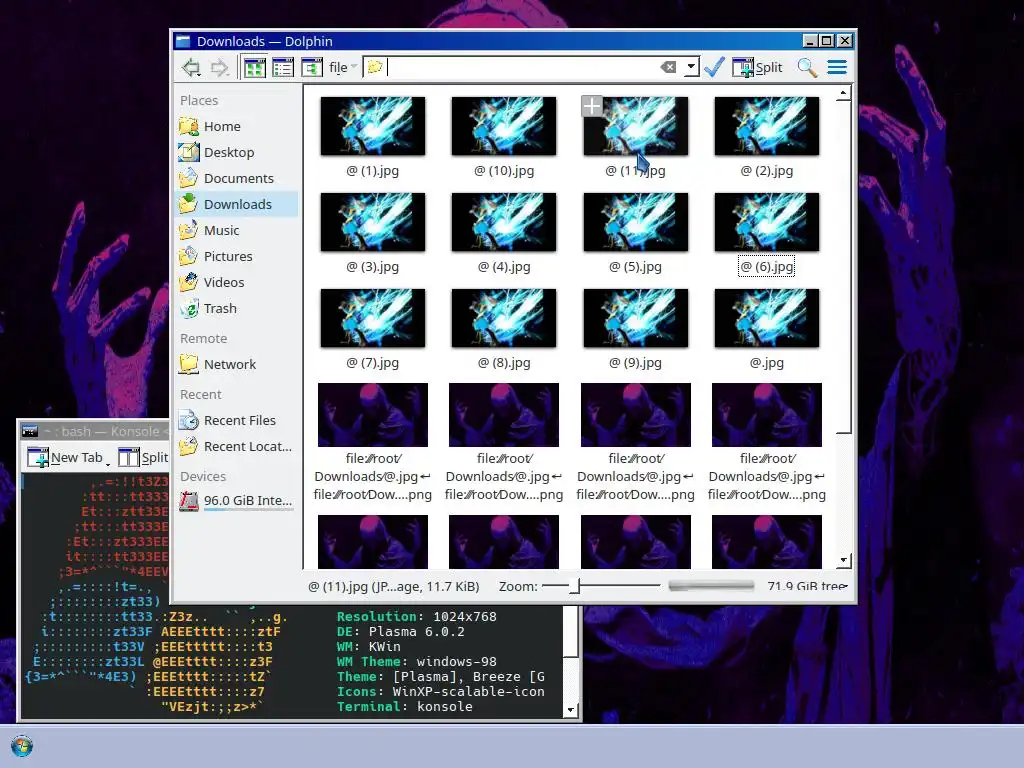This screenshot has height=768, width=1024.
Task: Select thumbnail @ (3).jpg
Action: pyautogui.click(x=372, y=222)
